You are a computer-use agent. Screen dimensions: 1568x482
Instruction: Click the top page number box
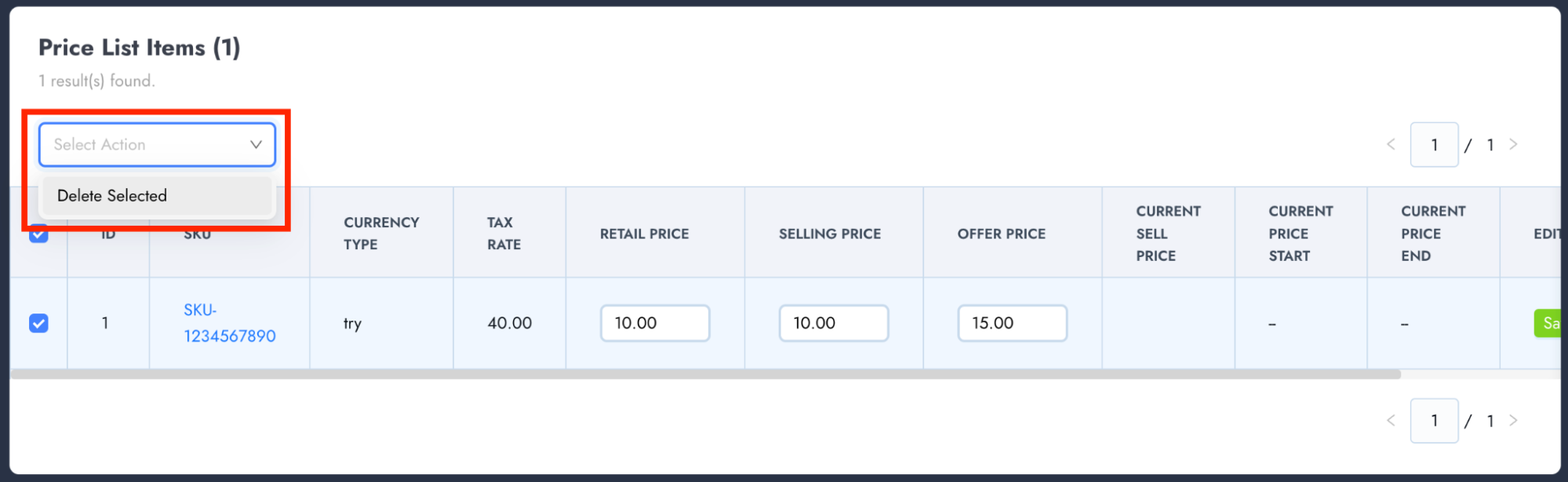(1434, 145)
